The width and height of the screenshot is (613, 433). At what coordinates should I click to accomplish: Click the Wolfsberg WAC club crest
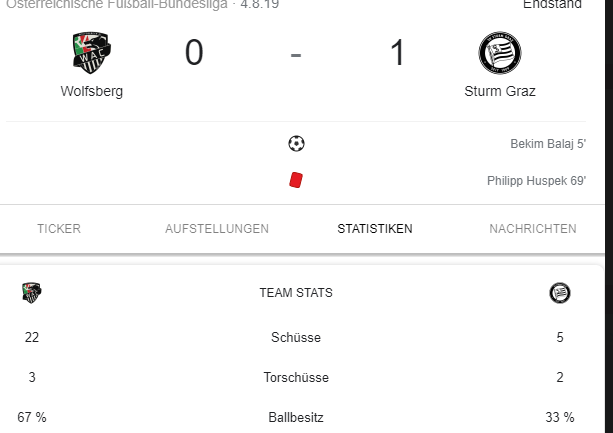pos(92,53)
